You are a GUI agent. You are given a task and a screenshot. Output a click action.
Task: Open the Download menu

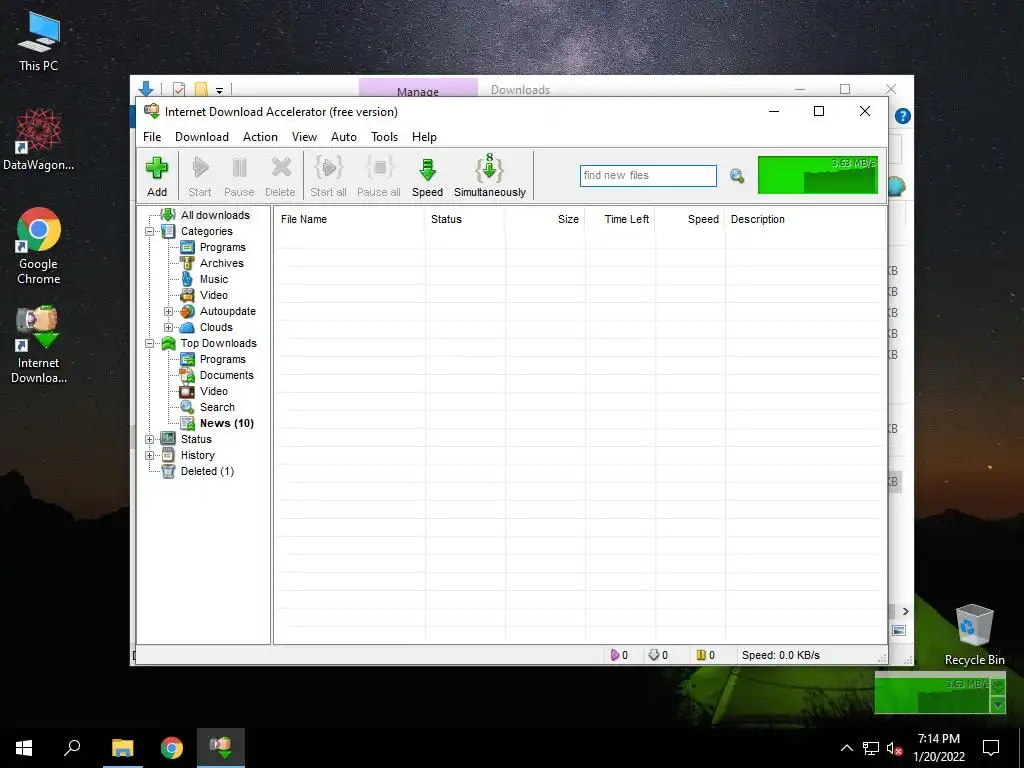(202, 136)
